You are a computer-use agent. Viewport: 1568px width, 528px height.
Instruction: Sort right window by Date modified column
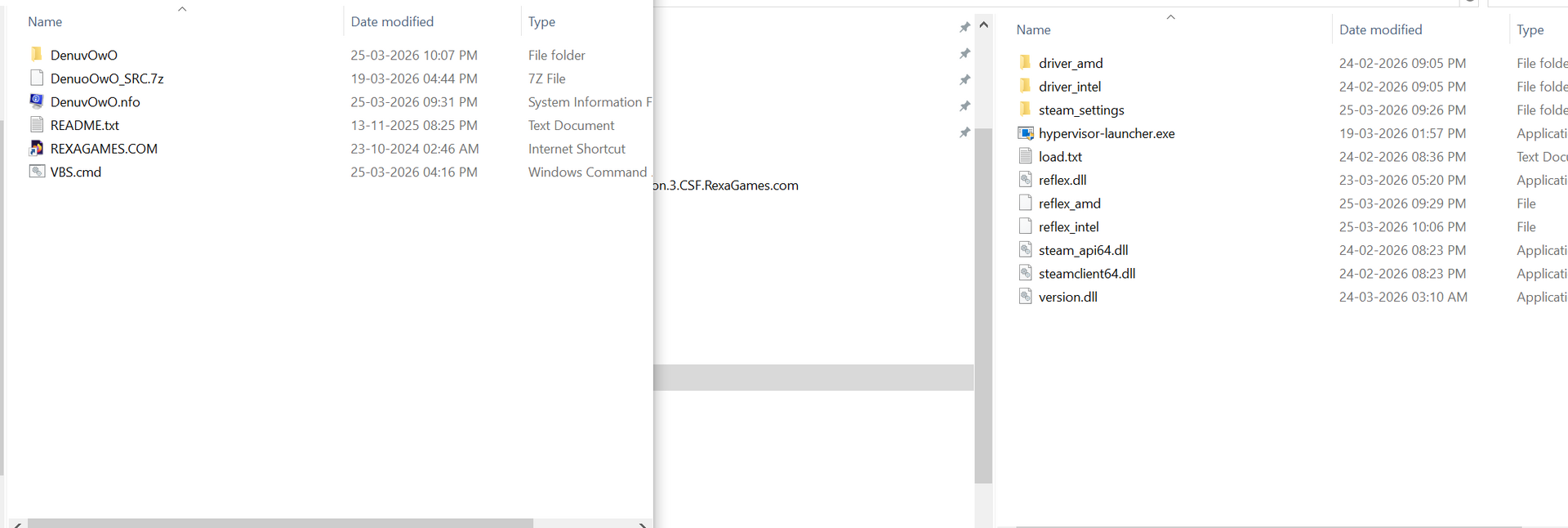coord(1380,29)
